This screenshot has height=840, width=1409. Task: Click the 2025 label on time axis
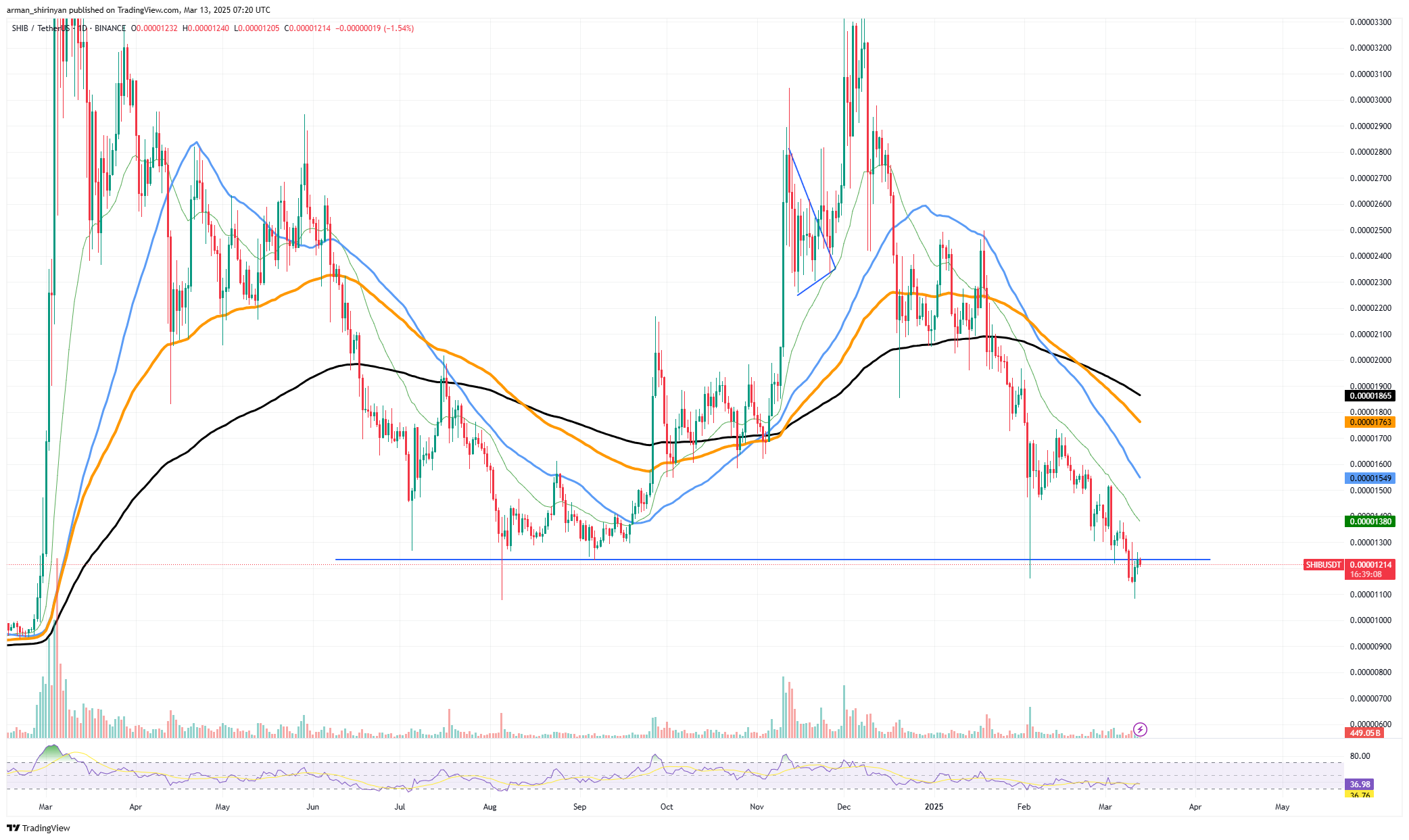tap(934, 807)
